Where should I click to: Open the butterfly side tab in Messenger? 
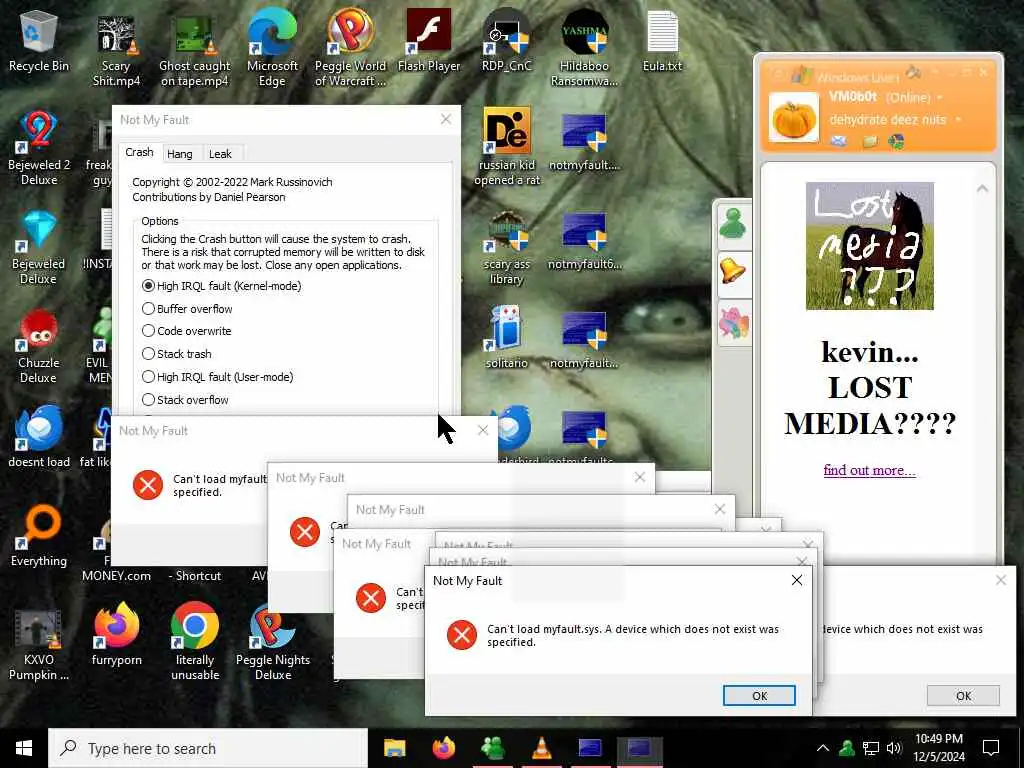pos(733,323)
